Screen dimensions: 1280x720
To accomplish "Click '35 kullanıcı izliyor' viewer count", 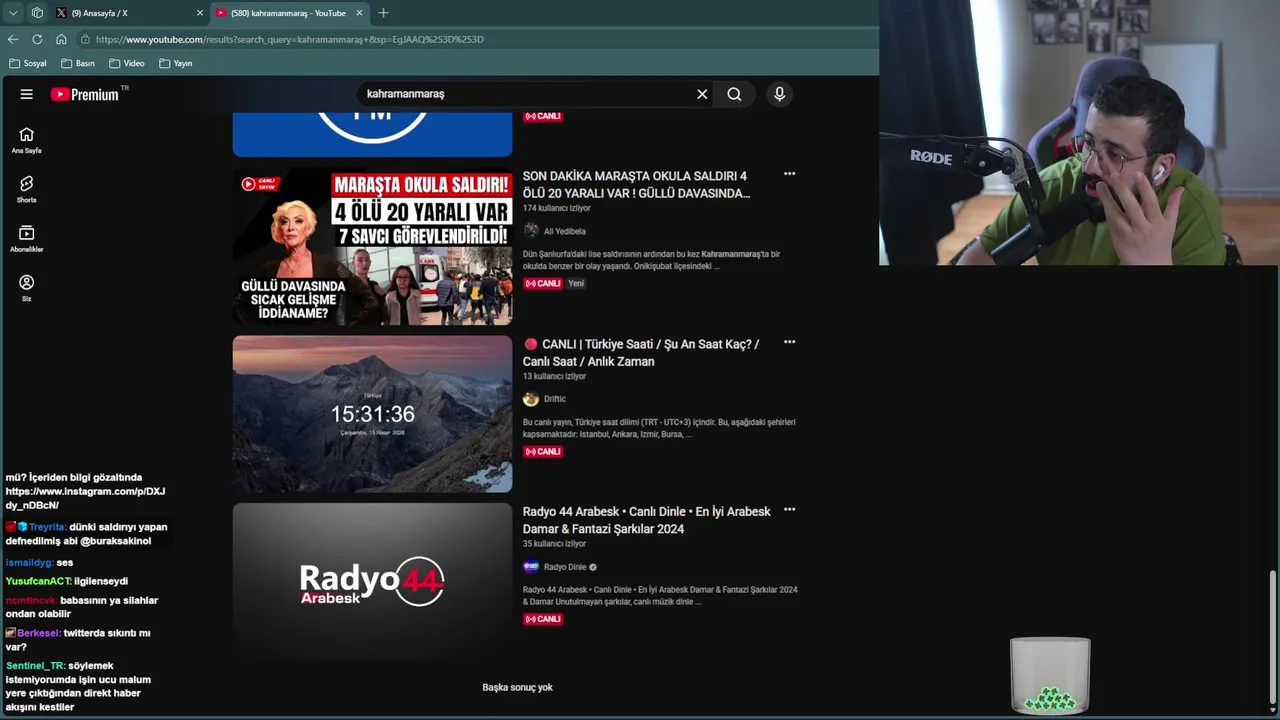I will point(554,544).
